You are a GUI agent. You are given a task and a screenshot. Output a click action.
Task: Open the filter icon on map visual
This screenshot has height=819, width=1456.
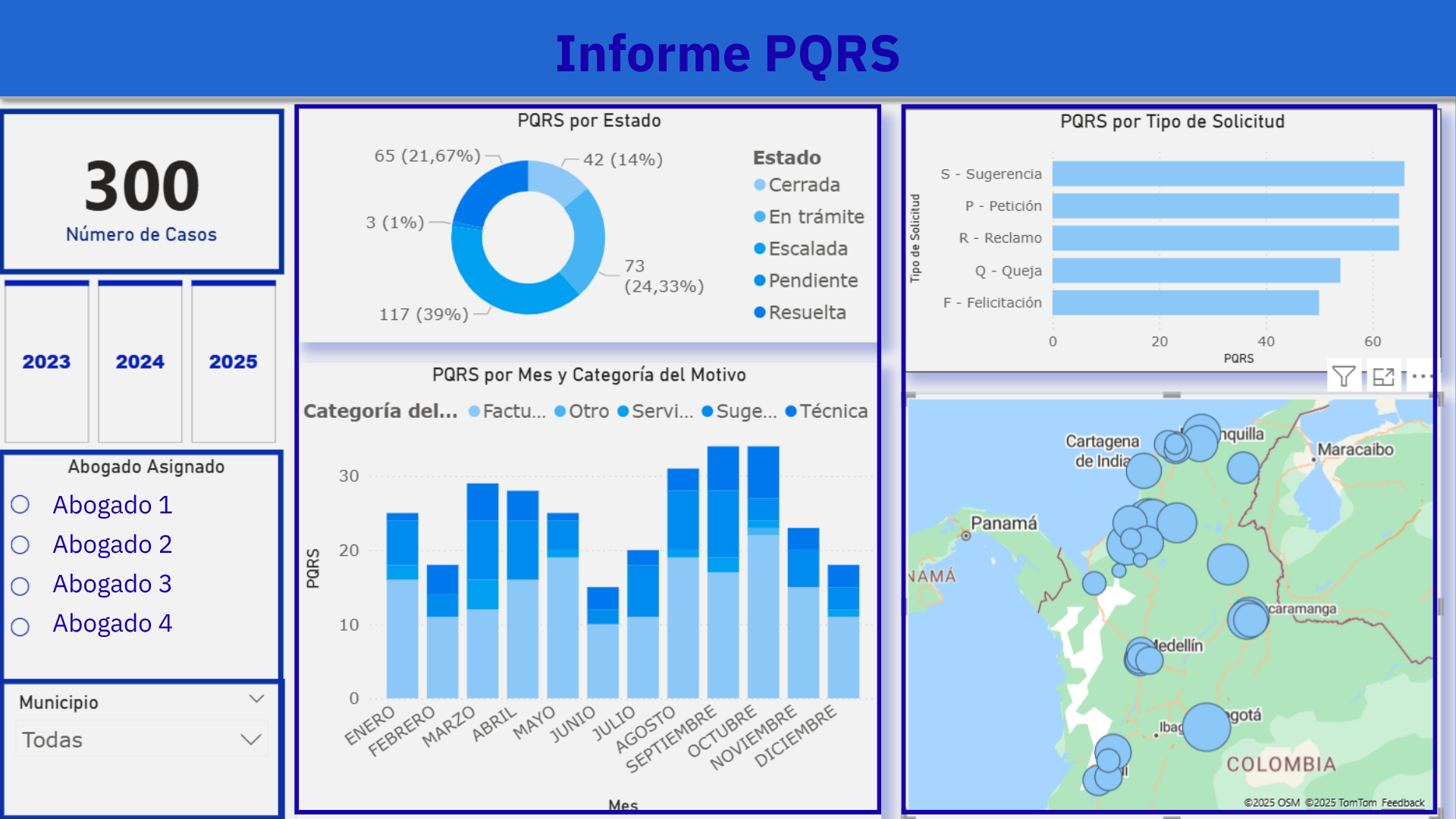pos(1344,376)
